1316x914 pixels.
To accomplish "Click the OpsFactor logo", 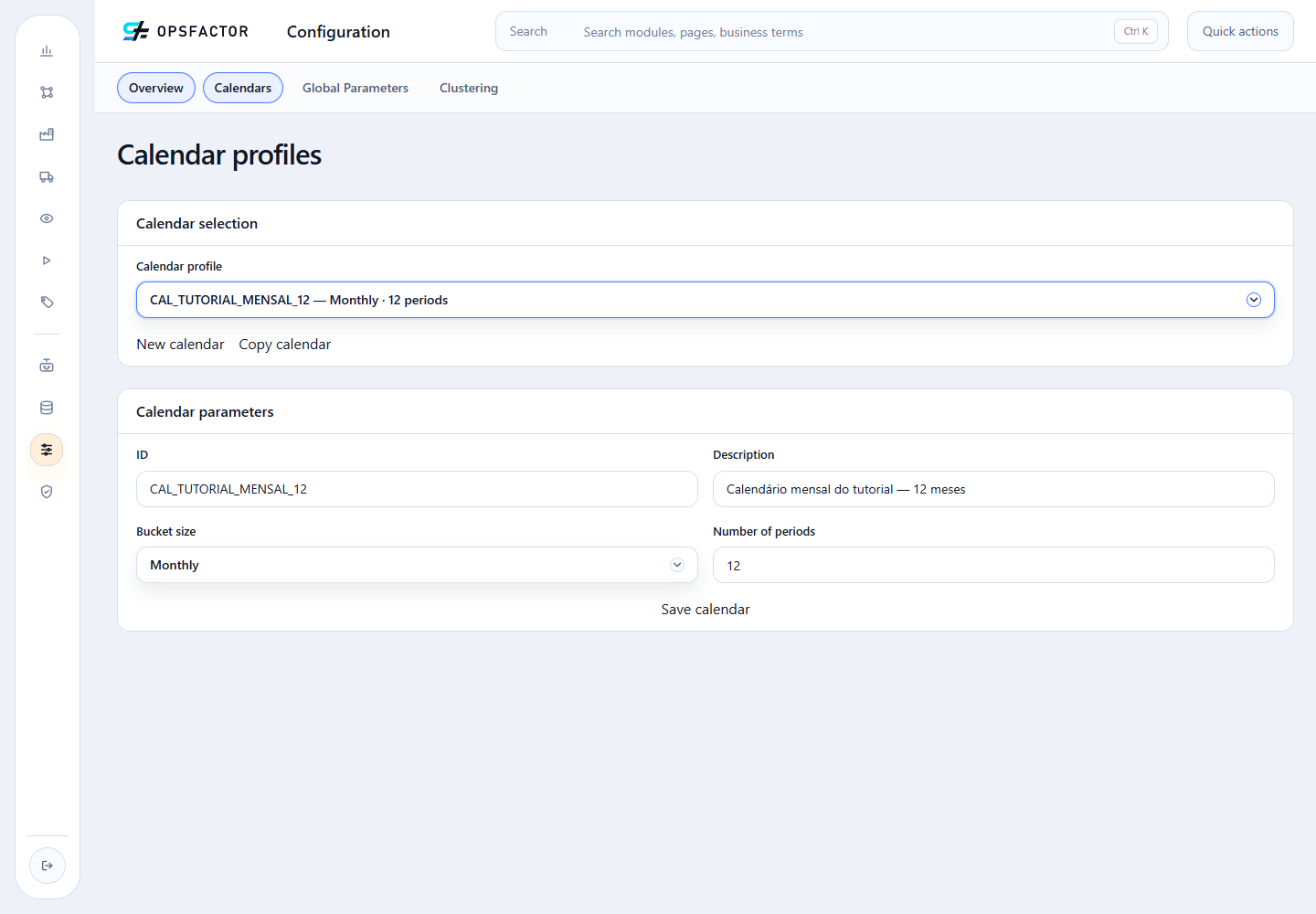I will (186, 31).
